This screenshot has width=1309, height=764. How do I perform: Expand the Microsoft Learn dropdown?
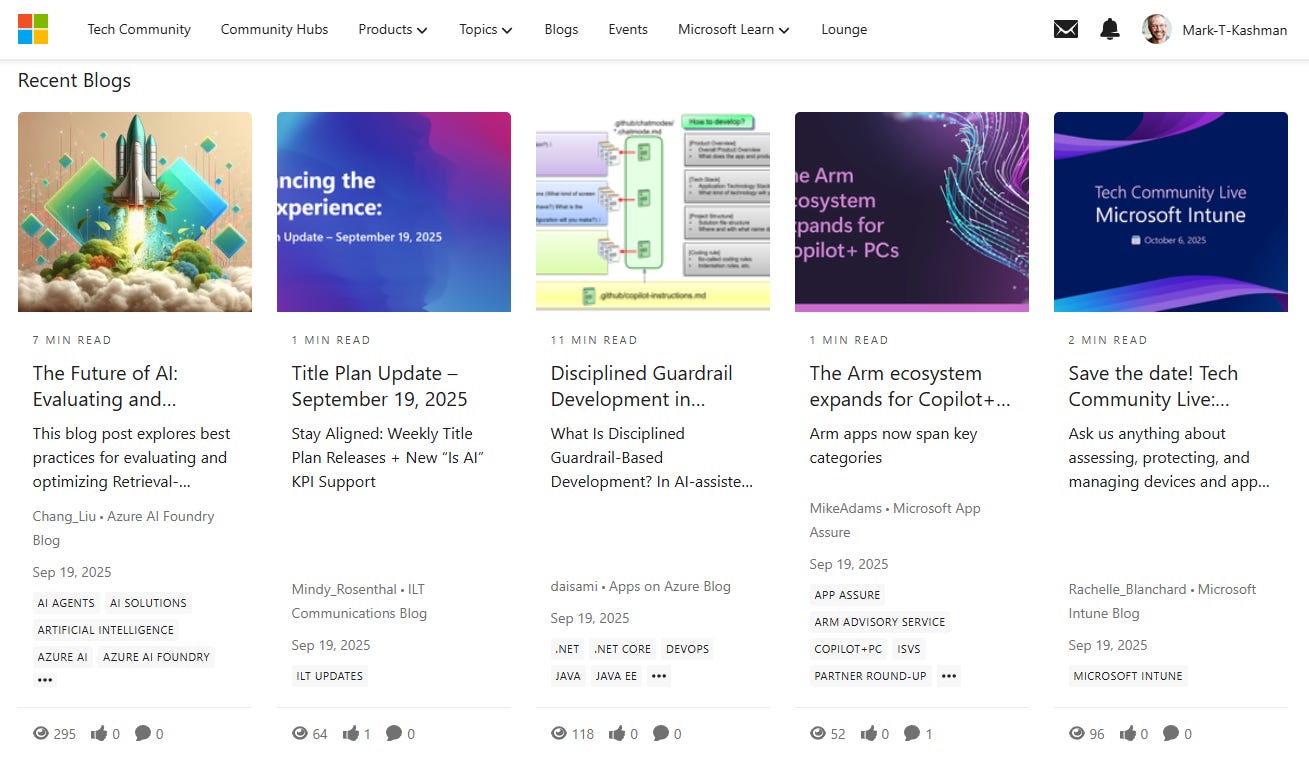tap(734, 29)
